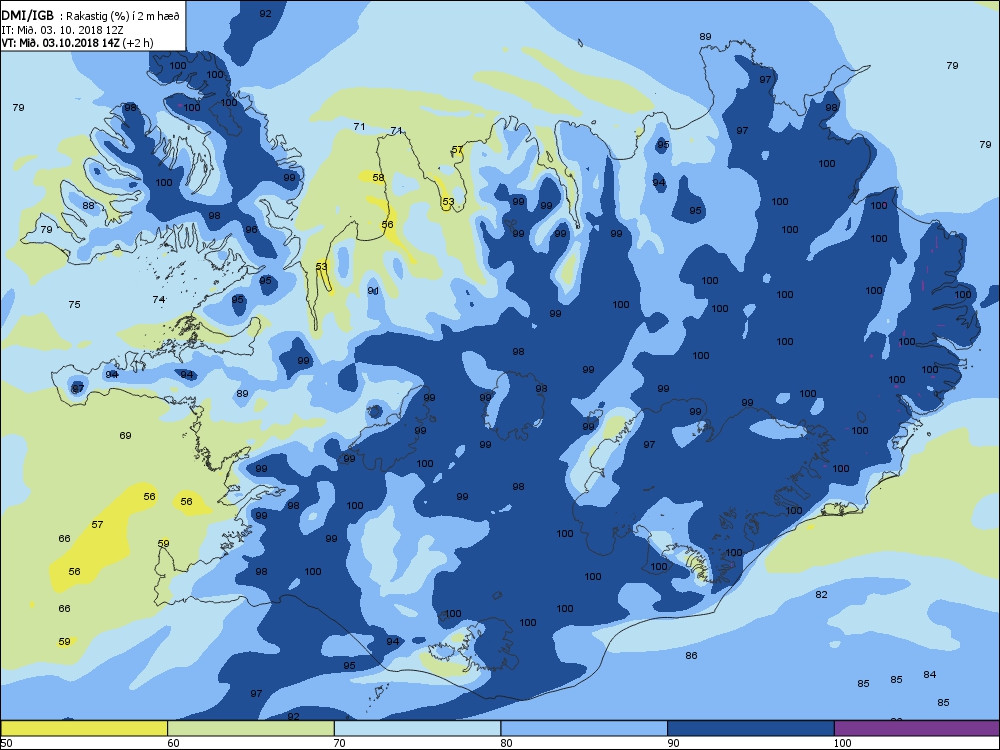Pick the purple above-100 legend swatch
The width and height of the screenshot is (1000, 750).
pyautogui.click(x=917, y=728)
